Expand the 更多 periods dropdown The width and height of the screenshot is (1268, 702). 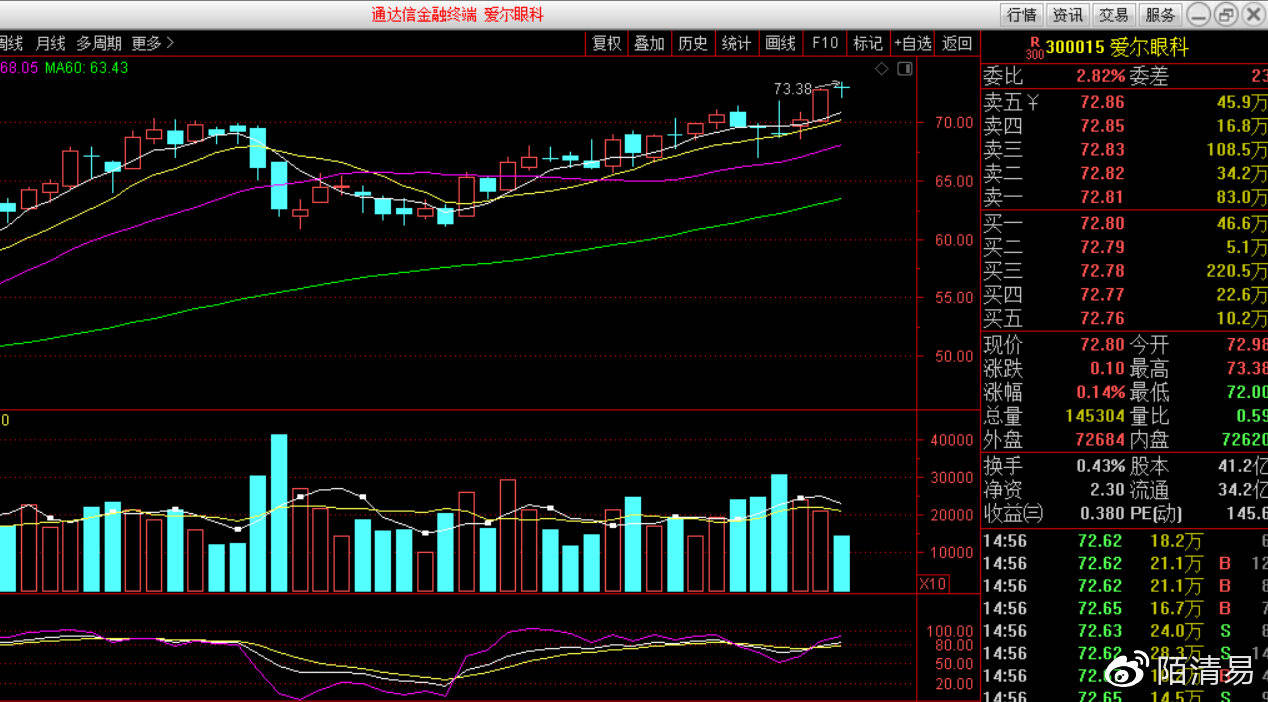pos(147,43)
